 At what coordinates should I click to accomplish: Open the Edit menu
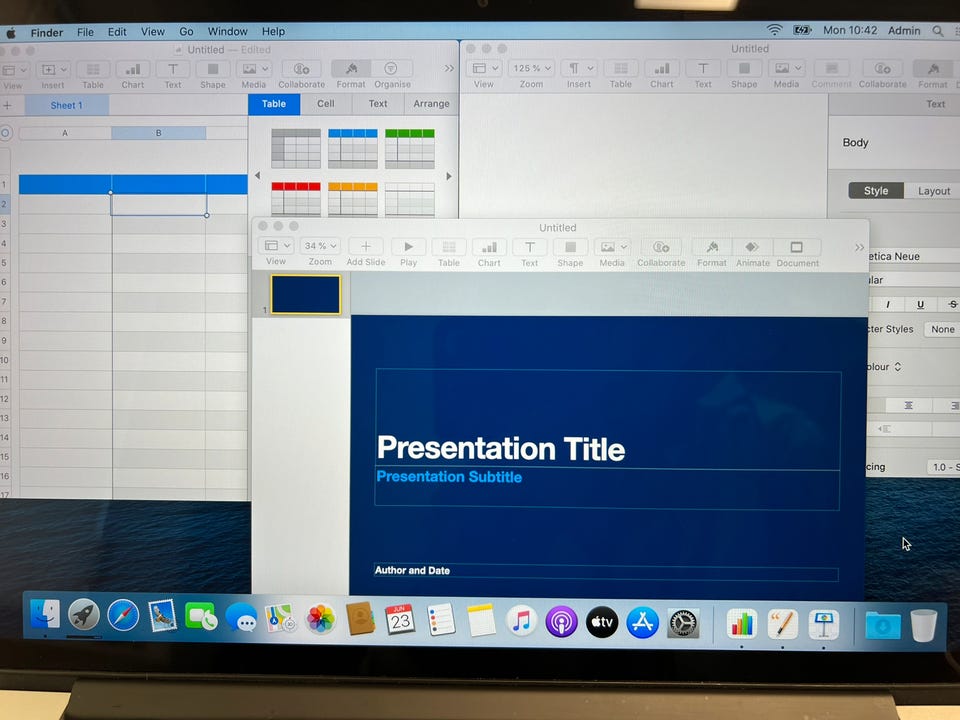(117, 32)
